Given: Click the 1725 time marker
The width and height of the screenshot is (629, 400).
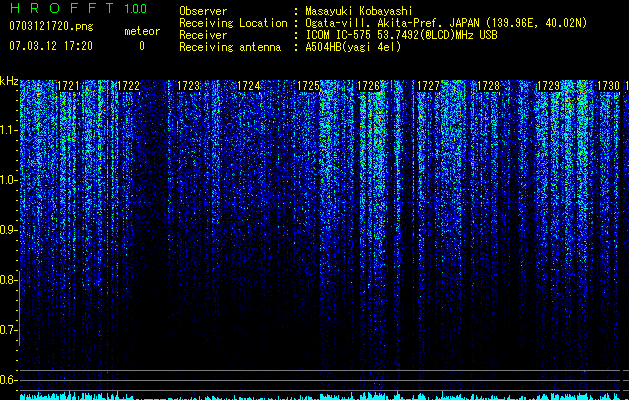Looking at the screenshot, I should click(x=308, y=86).
